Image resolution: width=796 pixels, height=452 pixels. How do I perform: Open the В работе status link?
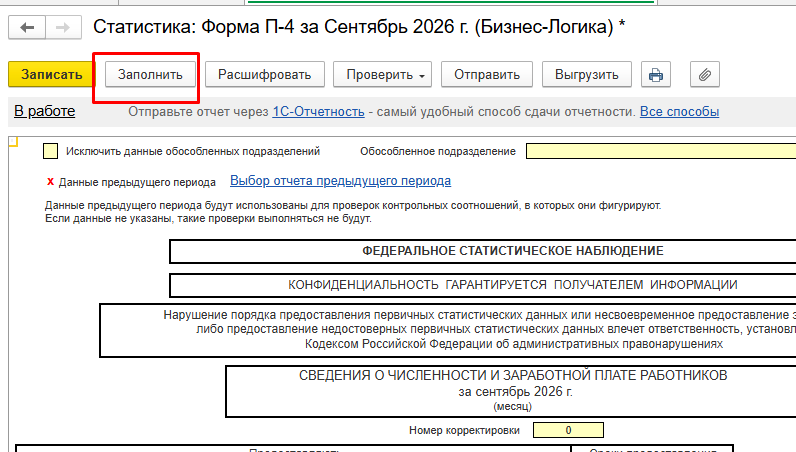45,111
